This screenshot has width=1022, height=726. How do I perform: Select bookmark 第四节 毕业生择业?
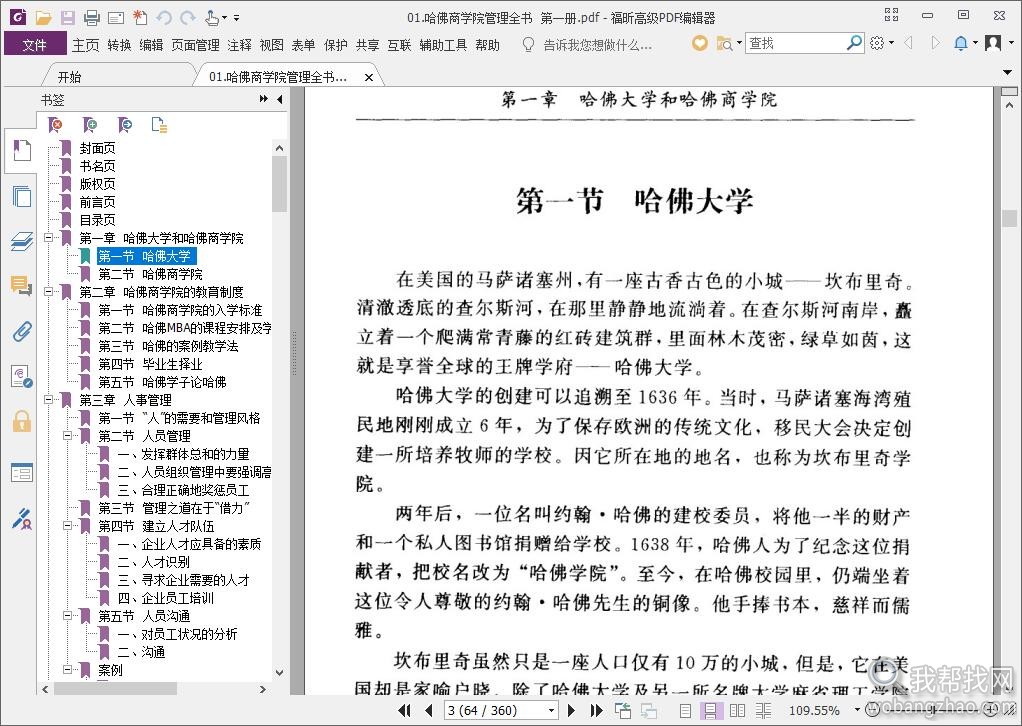coord(151,364)
